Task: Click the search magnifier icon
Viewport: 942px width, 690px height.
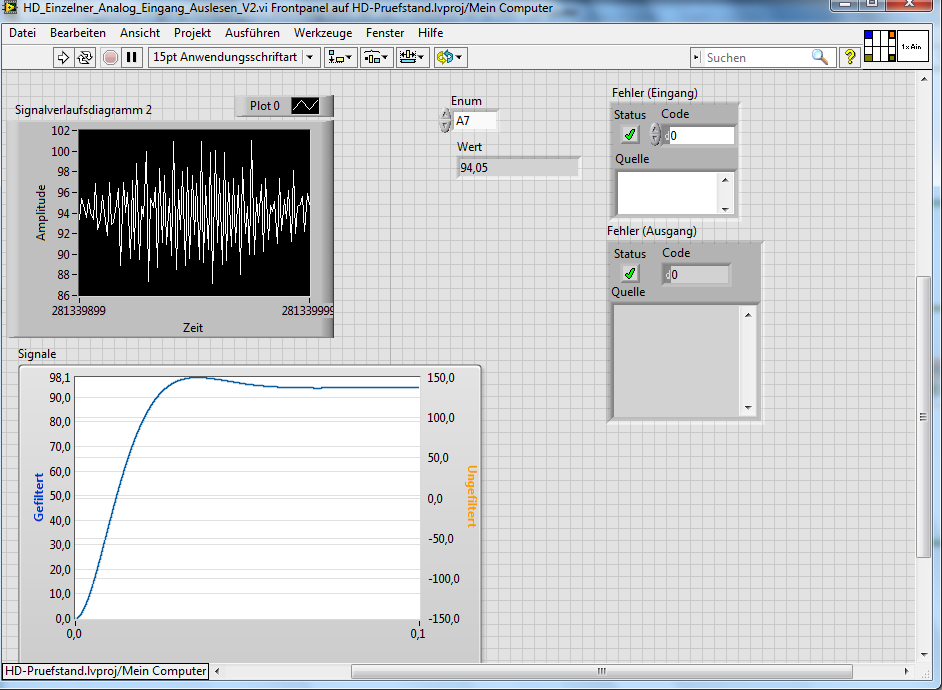Action: pyautogui.click(x=820, y=57)
